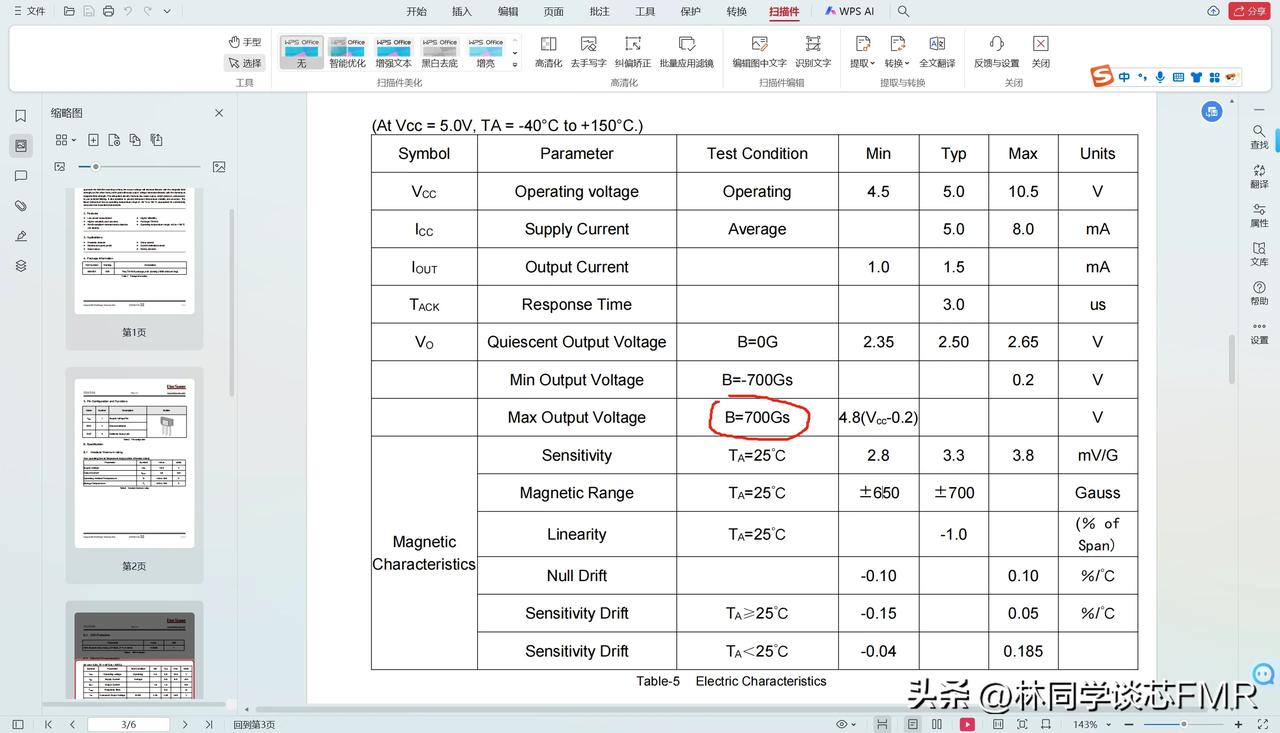The height and width of the screenshot is (733, 1280).
Task: Select two-page view in the status bar
Action: click(937, 724)
